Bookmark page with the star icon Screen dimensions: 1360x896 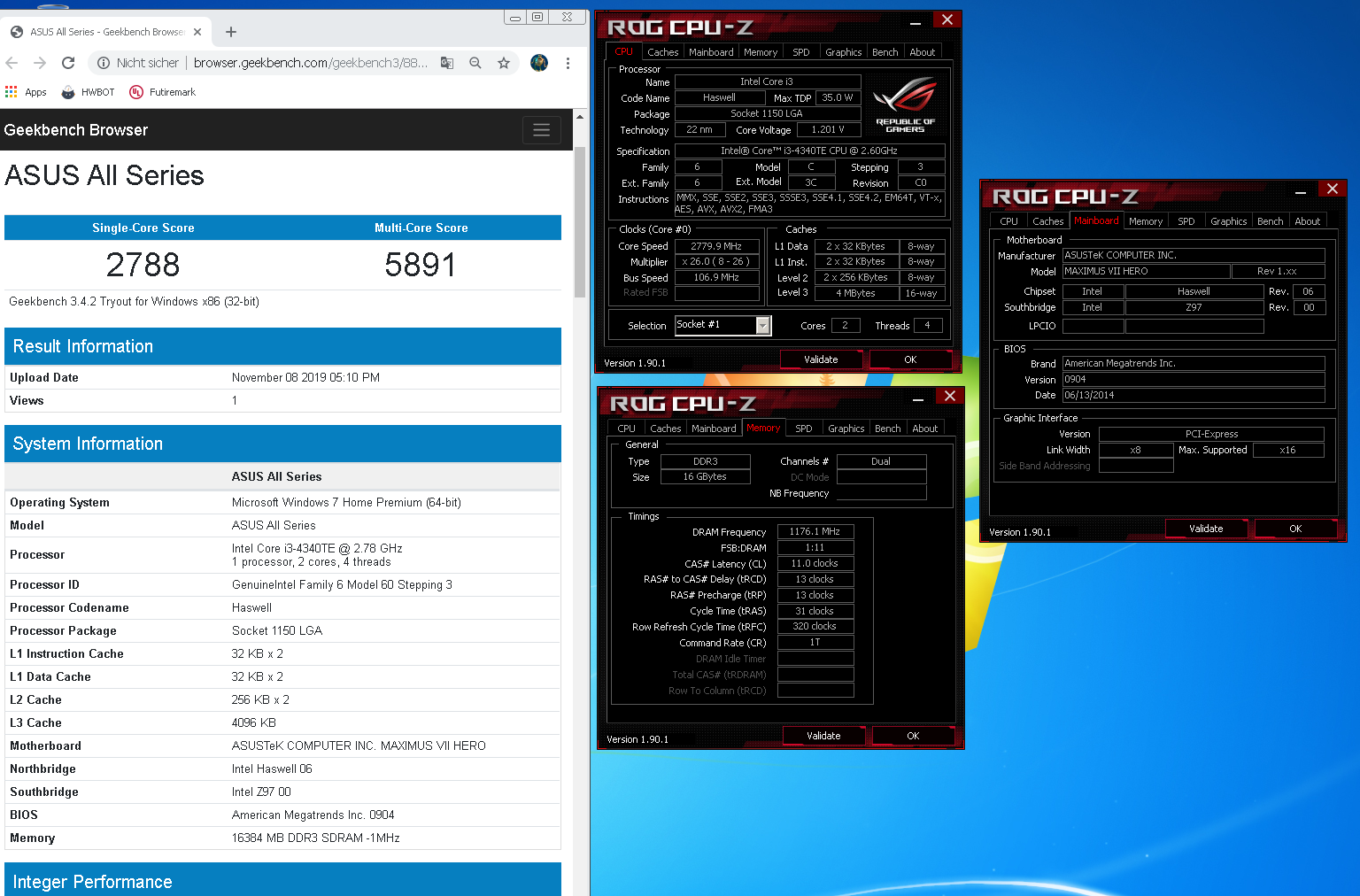(504, 63)
